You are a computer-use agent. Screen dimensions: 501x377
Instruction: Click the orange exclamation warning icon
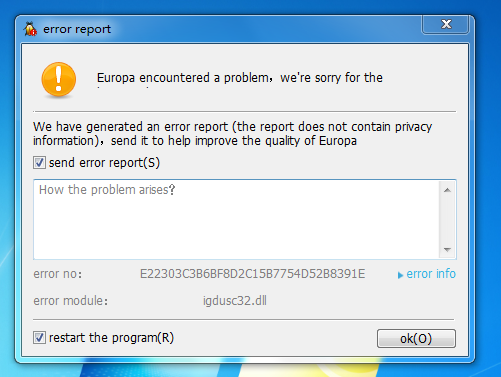pyautogui.click(x=59, y=79)
